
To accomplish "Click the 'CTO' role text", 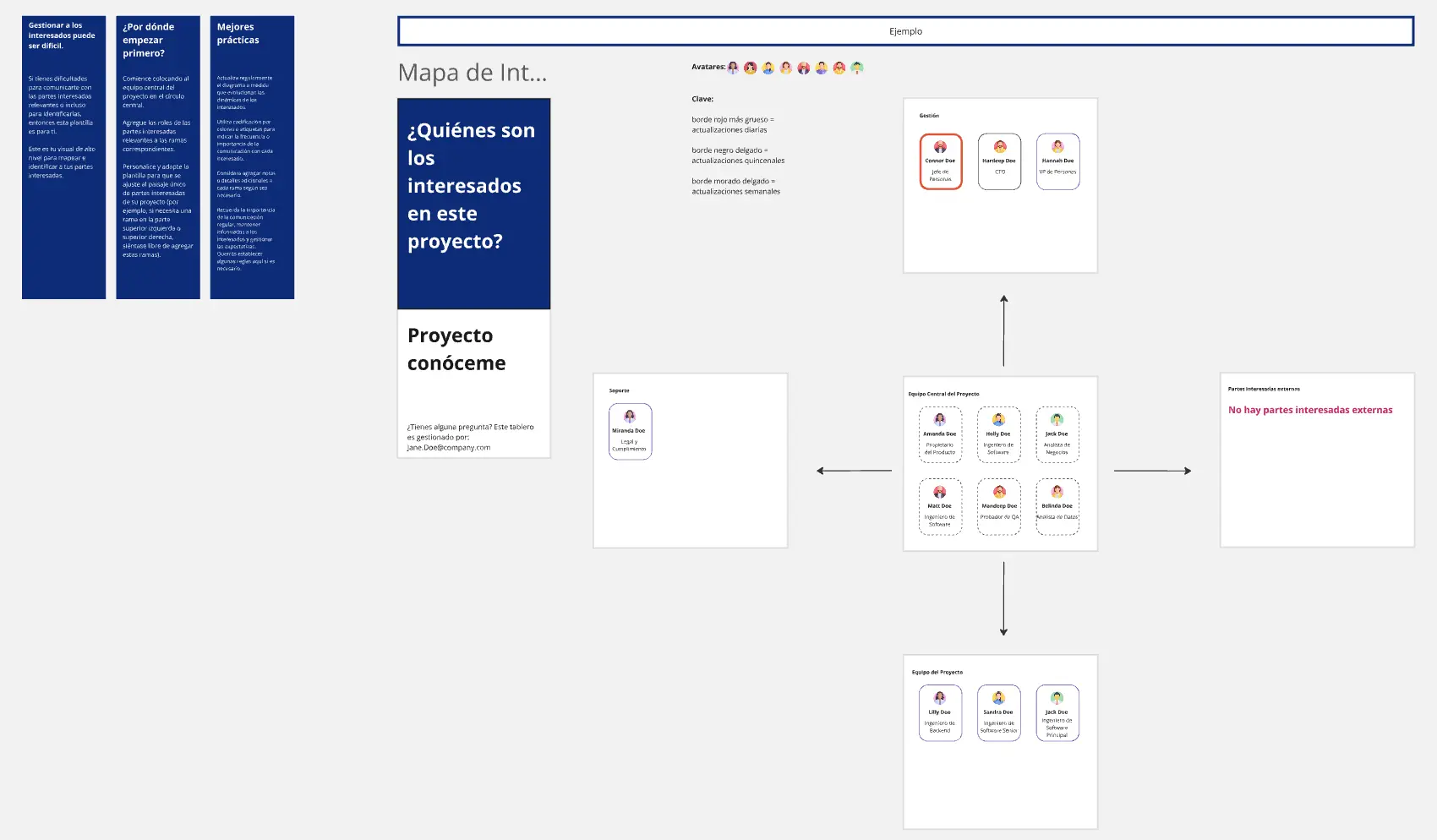I will [x=1000, y=172].
